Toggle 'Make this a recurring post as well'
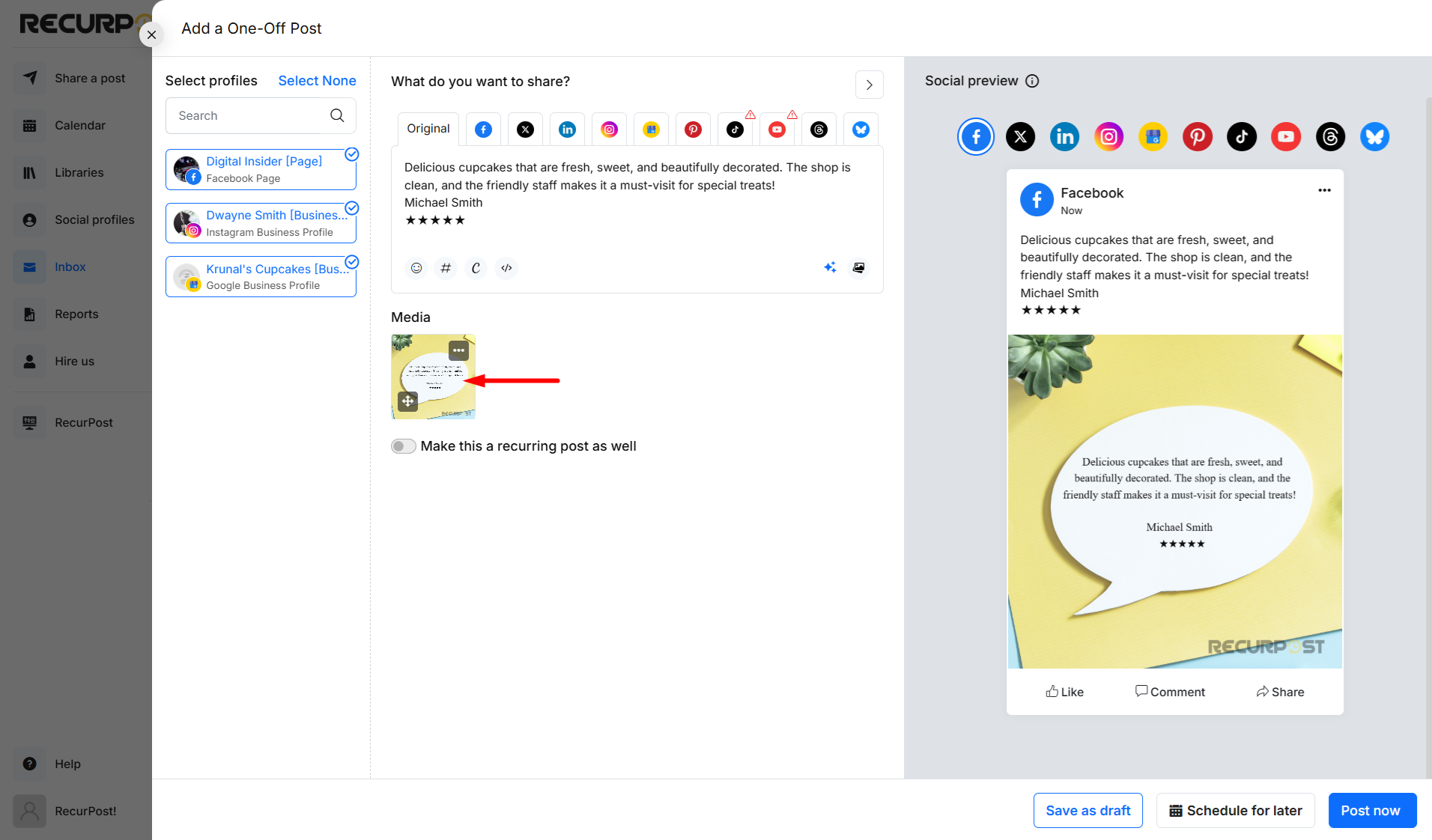 404,446
